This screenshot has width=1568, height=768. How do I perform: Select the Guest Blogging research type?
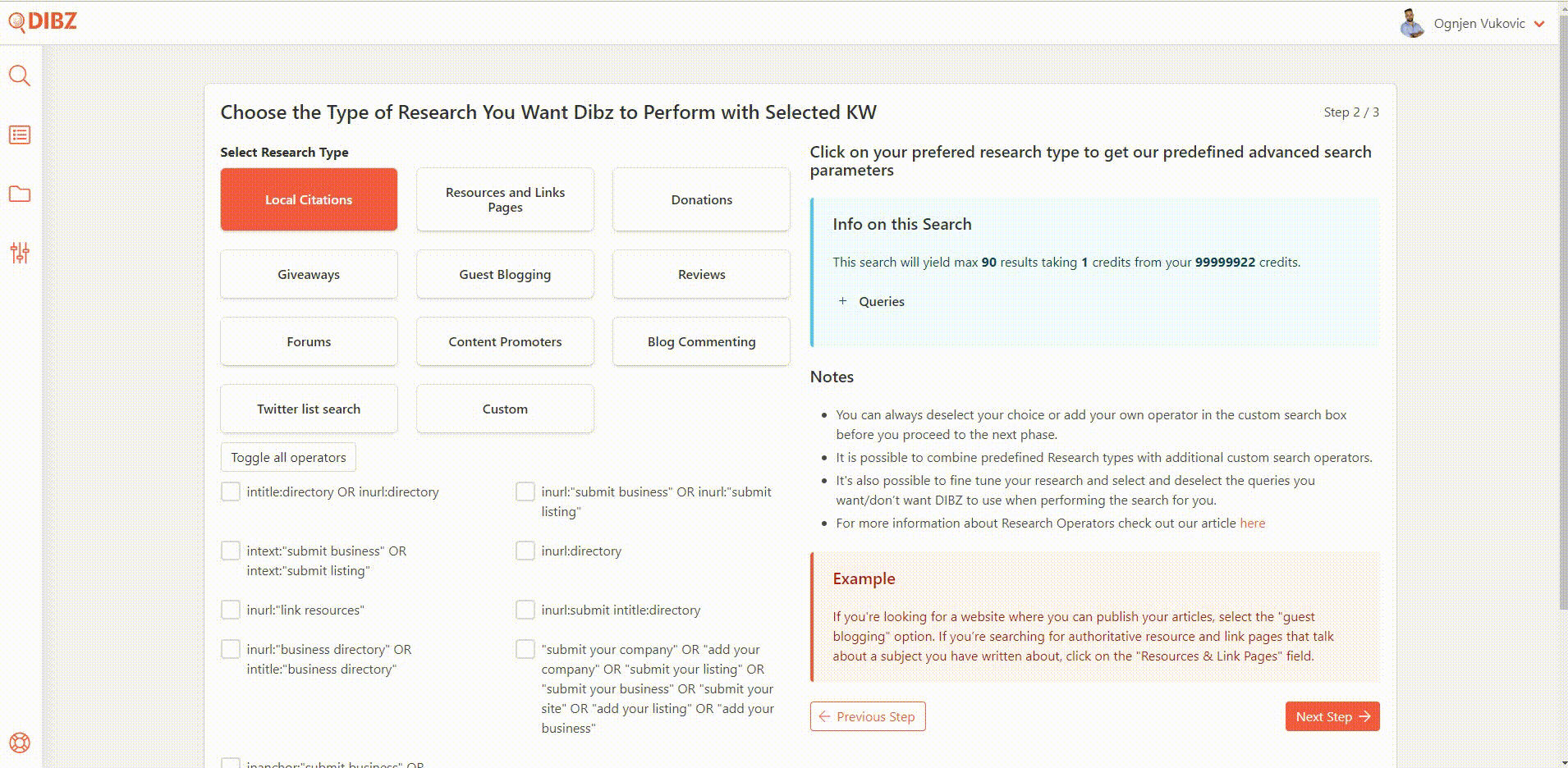(505, 274)
